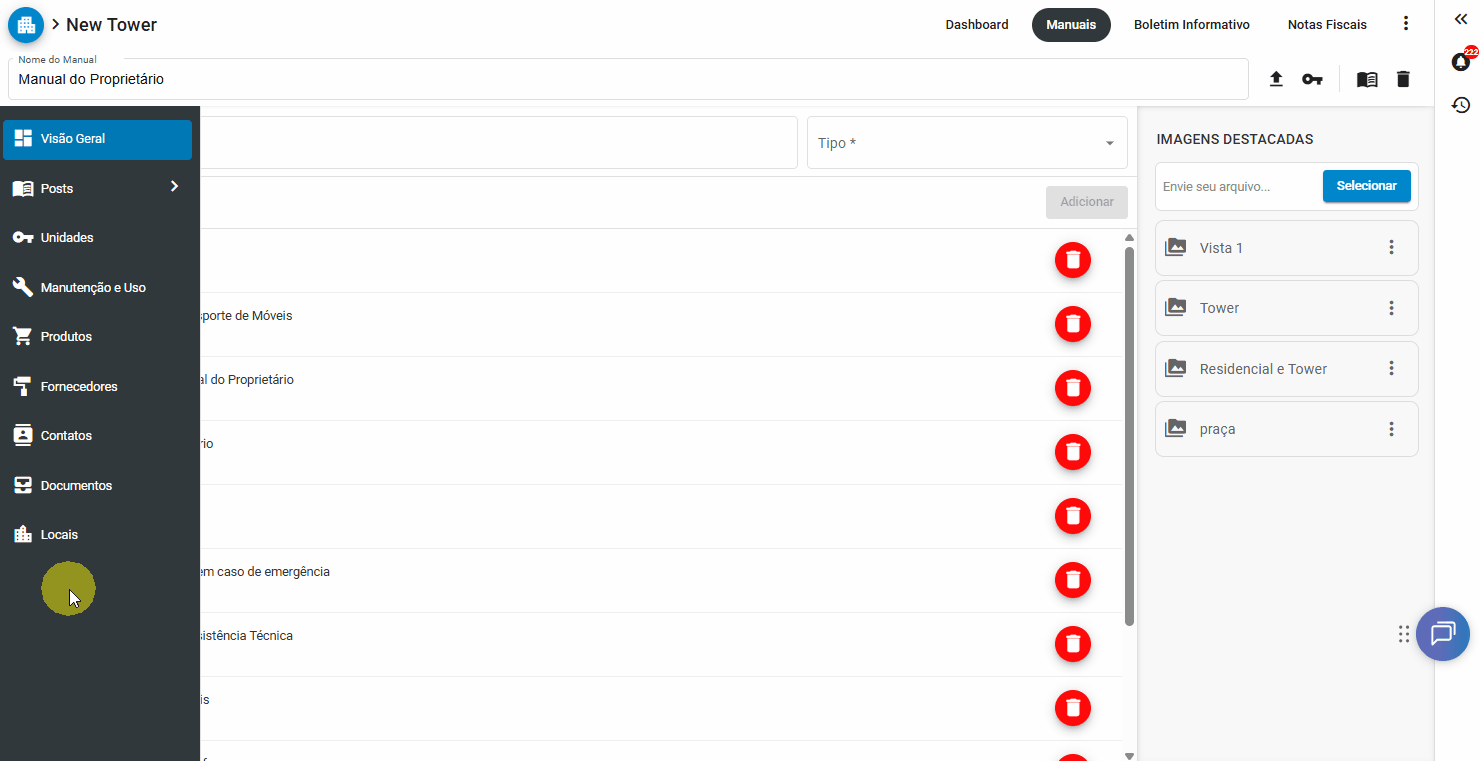This screenshot has width=1480, height=761.
Task: Open options menu for Vista 1 image
Action: (x=1391, y=247)
